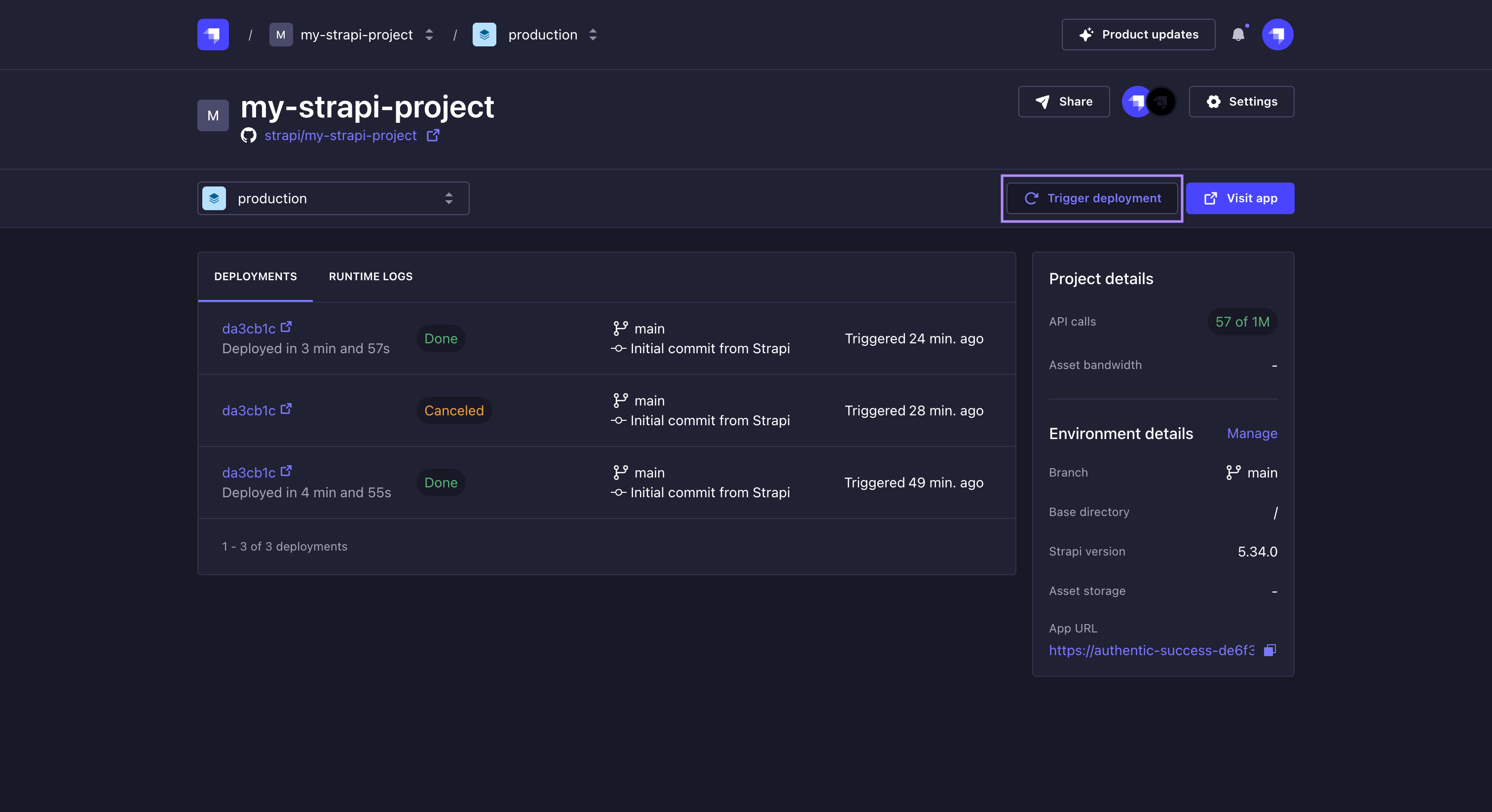Open first da3cb1c deployment external link icon
The width and height of the screenshot is (1492, 812).
click(286, 327)
